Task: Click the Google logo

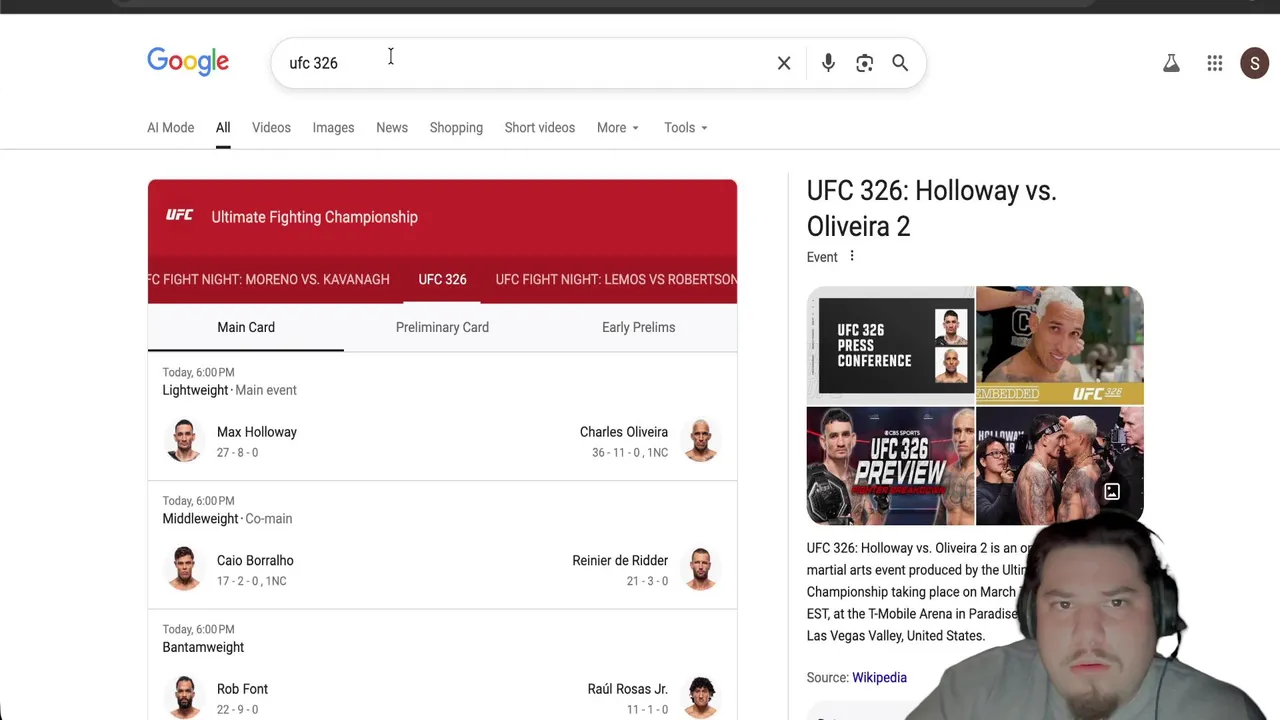Action: point(188,62)
